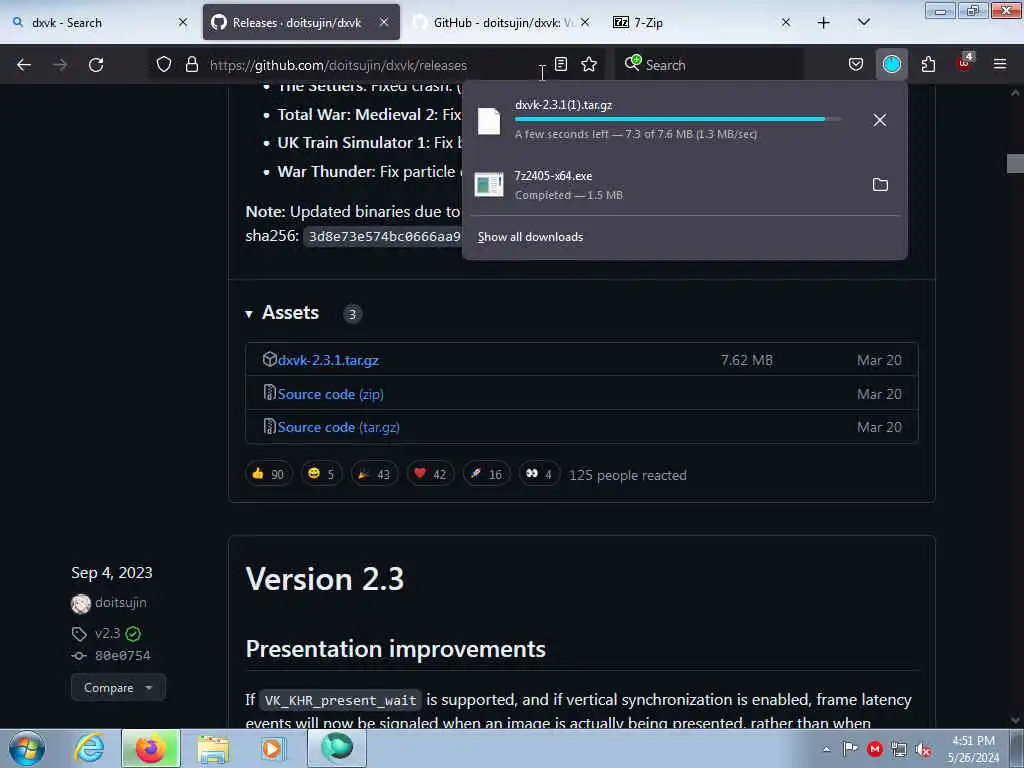Click the downloads progress toolbar icon
This screenshot has height=768, width=1024.
[891, 64]
